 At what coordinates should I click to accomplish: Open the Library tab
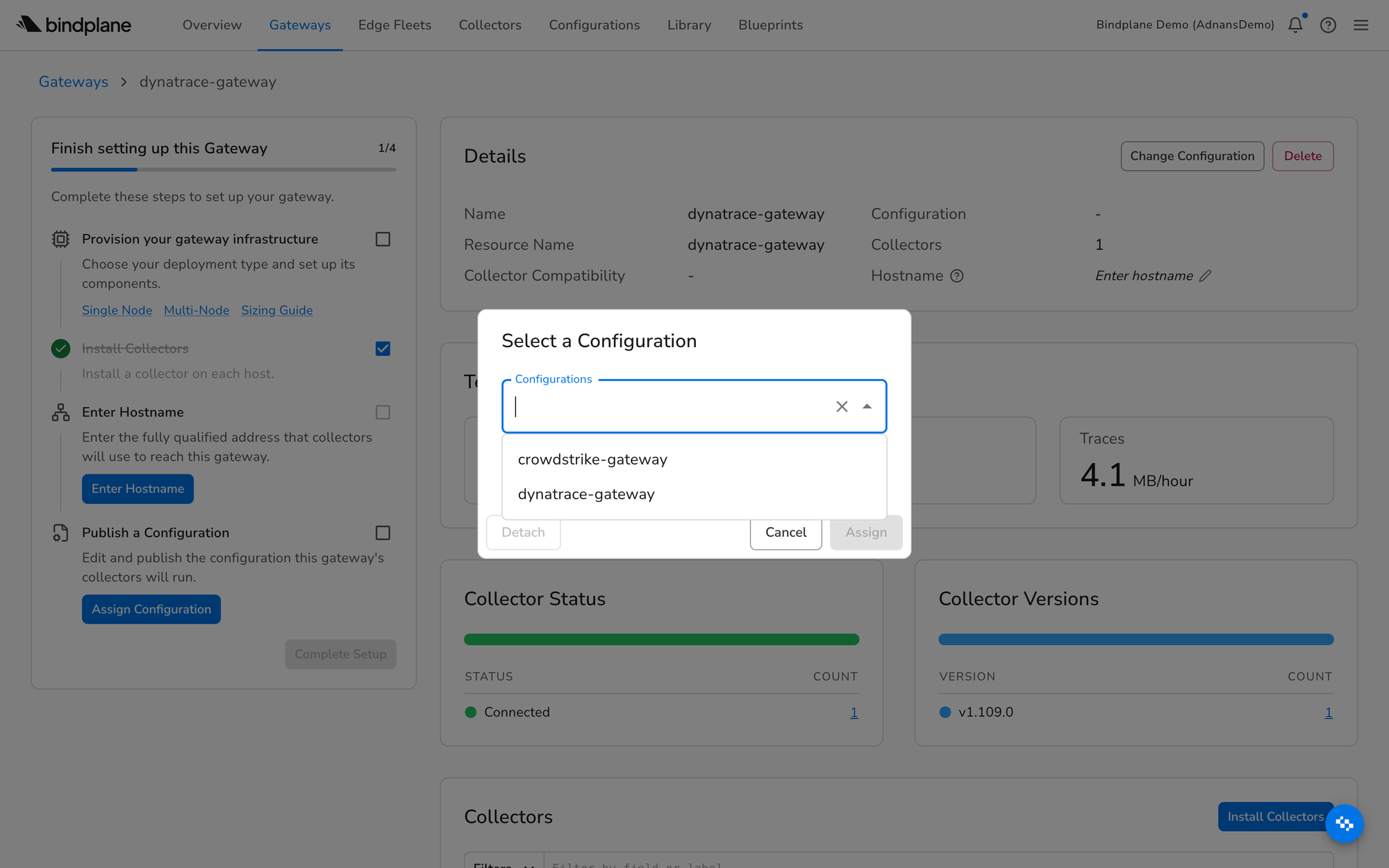[689, 25]
